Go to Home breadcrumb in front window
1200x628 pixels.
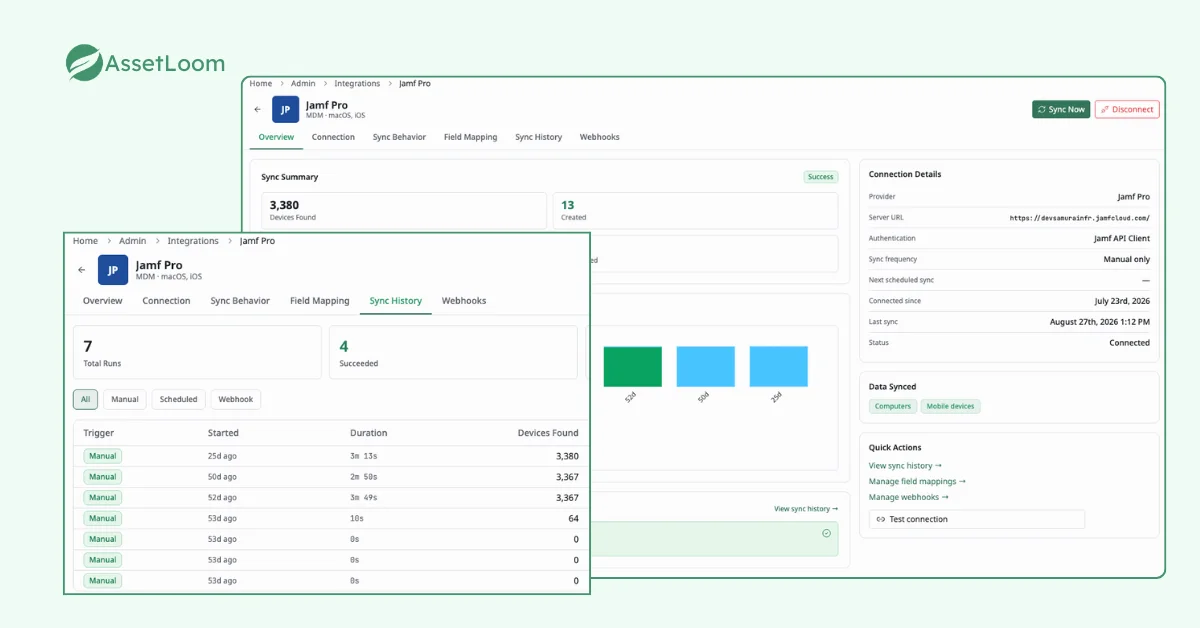(x=85, y=241)
